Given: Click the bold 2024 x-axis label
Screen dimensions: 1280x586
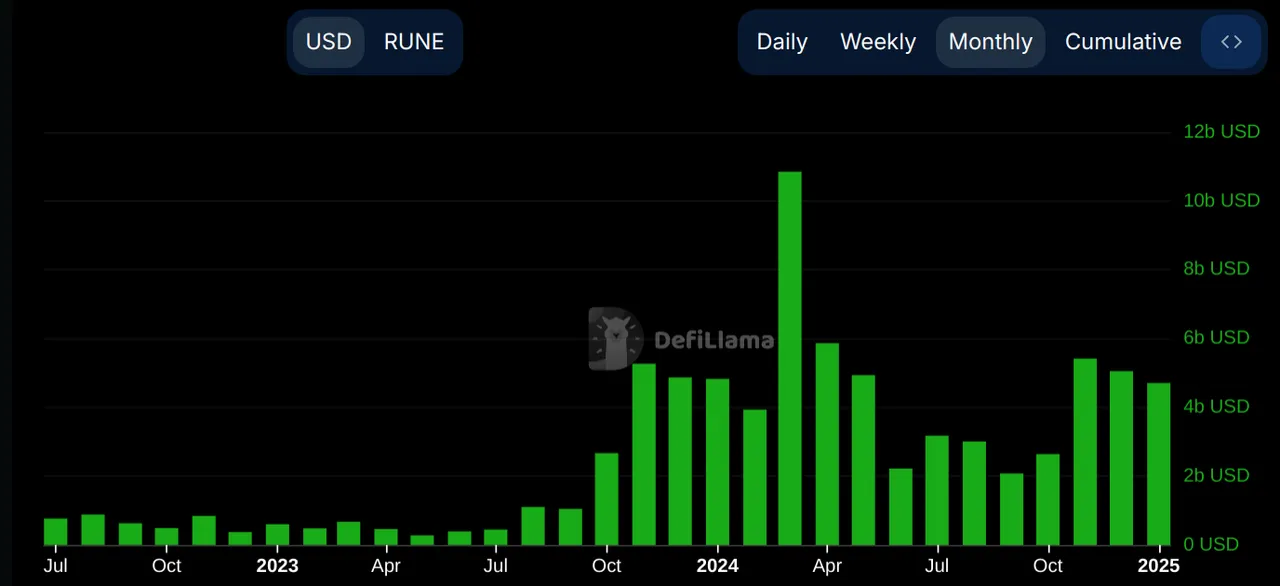Looking at the screenshot, I should [717, 566].
